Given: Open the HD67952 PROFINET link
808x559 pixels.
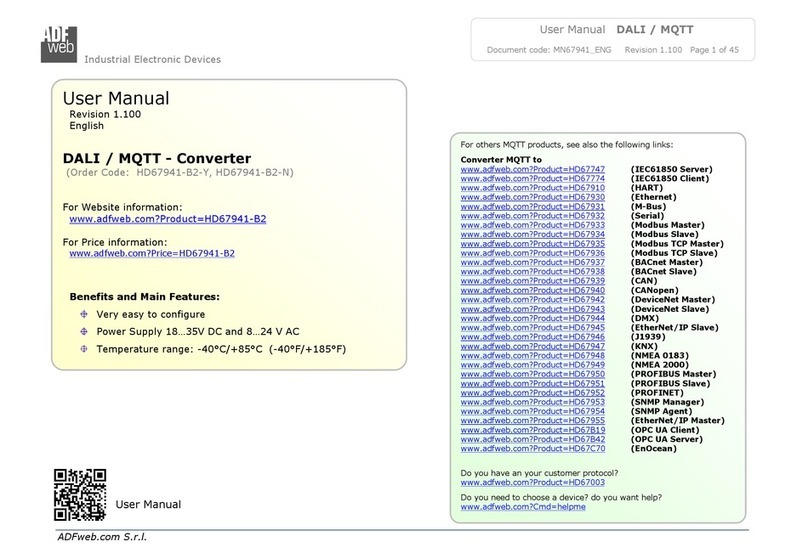Looking at the screenshot, I should pos(533,393).
